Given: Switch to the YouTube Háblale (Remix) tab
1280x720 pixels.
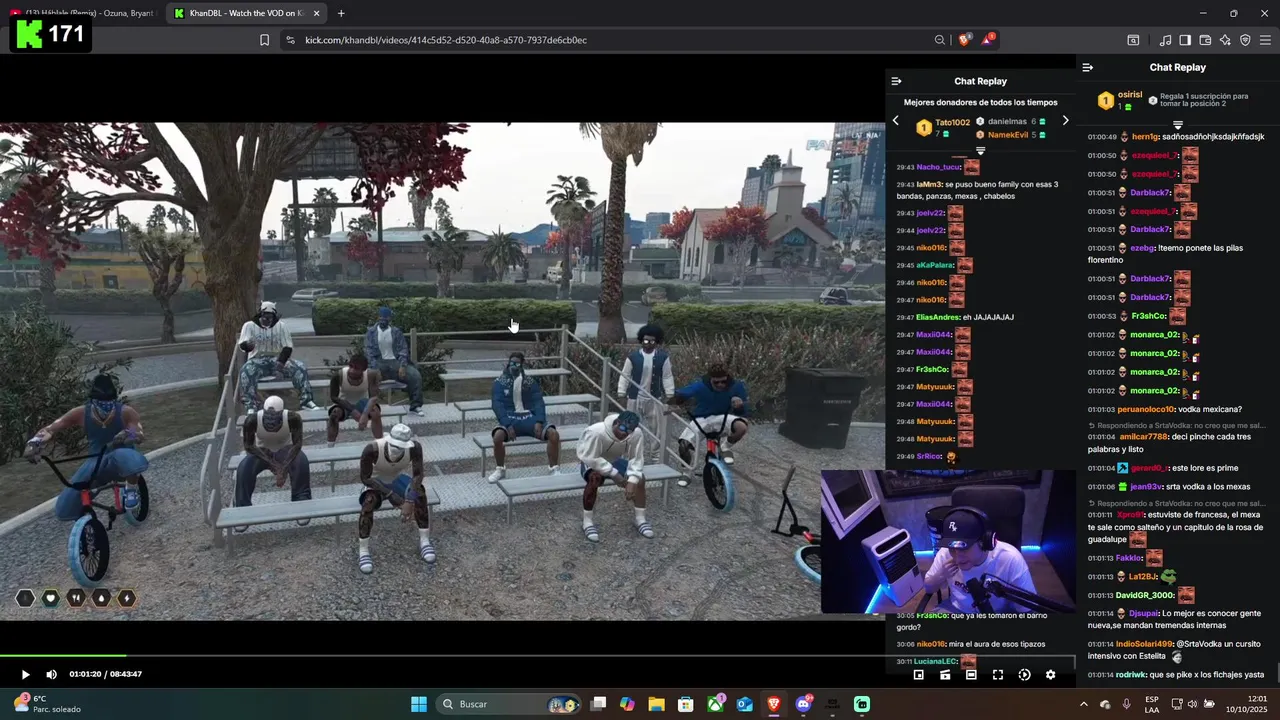Looking at the screenshot, I should [x=82, y=13].
